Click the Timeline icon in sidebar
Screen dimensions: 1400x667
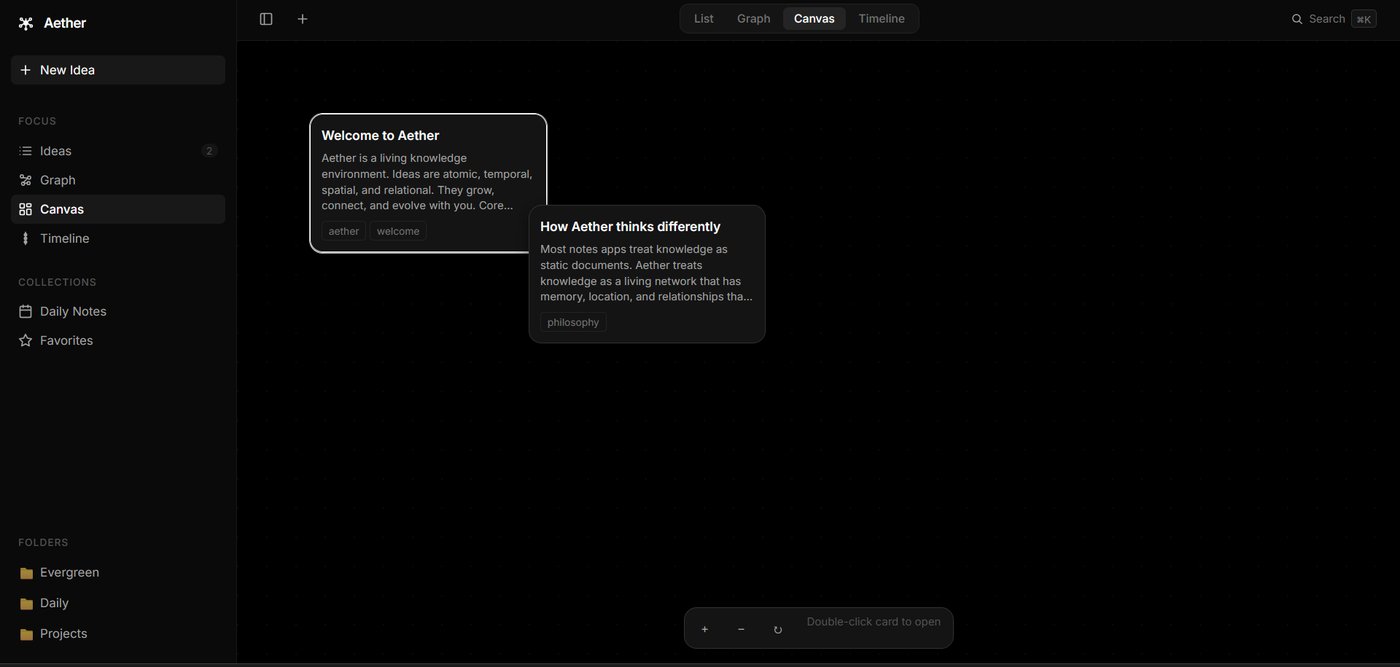[x=26, y=238]
